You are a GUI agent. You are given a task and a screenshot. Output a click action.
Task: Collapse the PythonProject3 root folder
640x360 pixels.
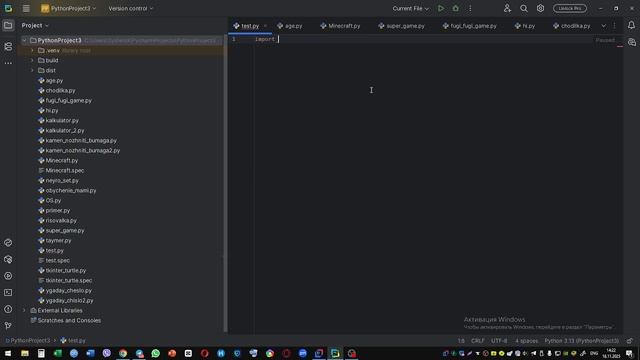click(24, 40)
